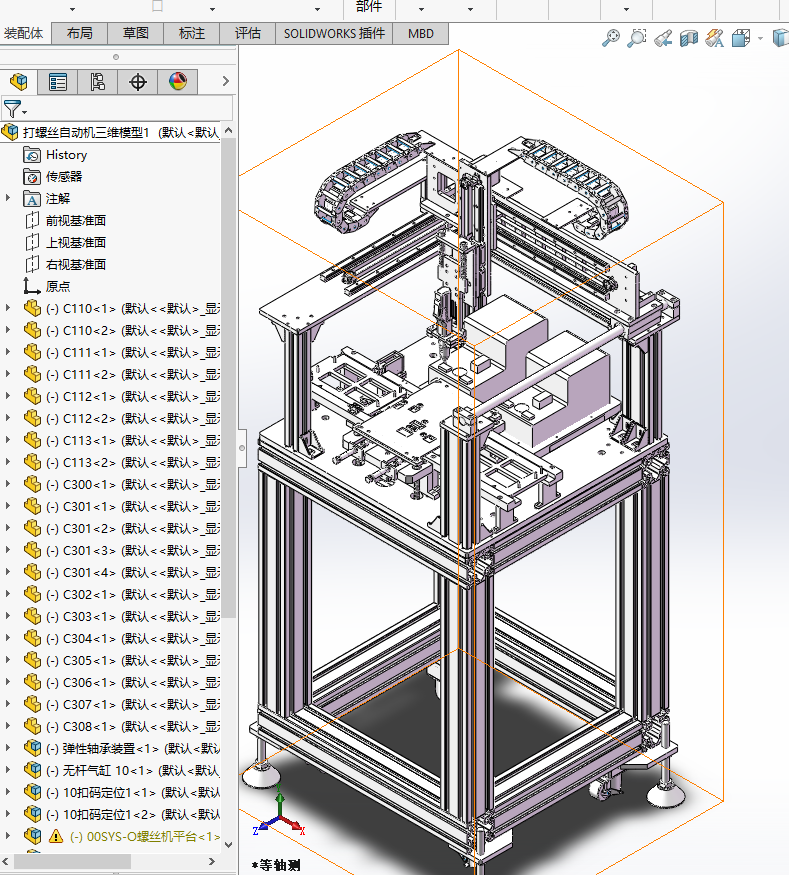Expand the 注解 annotations folder
The width and height of the screenshot is (789, 875).
[x=8, y=198]
